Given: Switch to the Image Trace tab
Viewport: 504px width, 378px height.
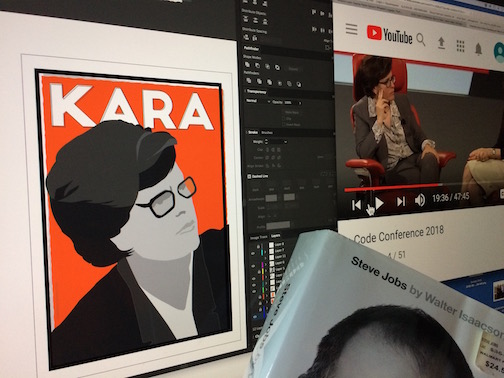Looking at the screenshot, I should (x=259, y=237).
